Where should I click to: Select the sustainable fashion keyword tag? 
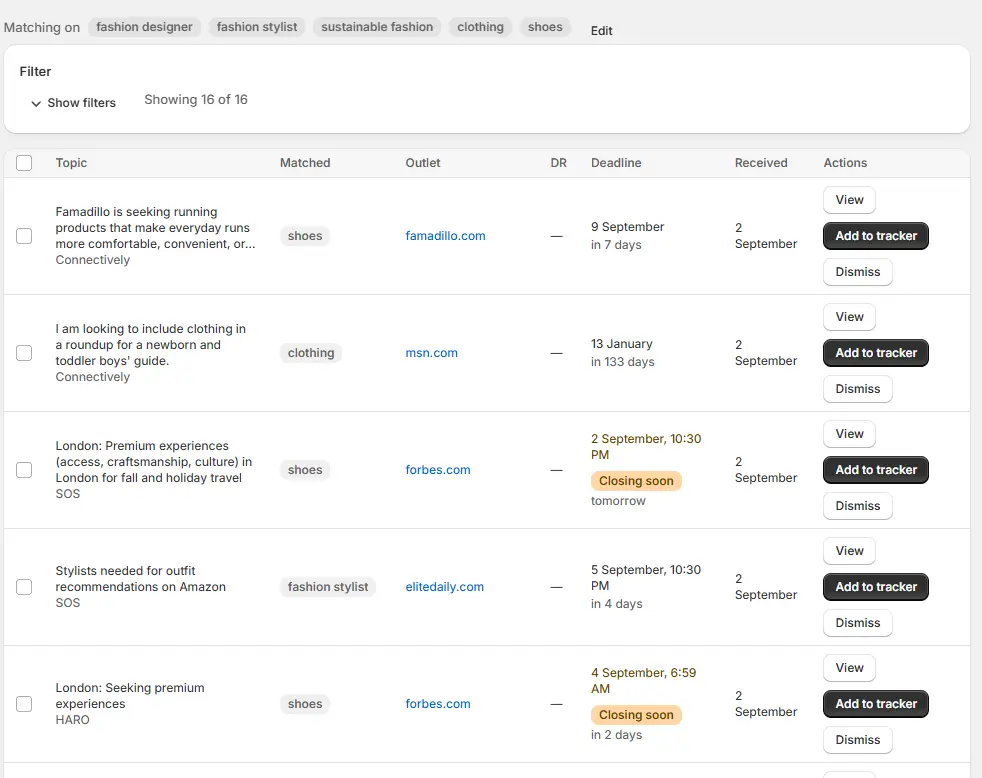coord(377,27)
